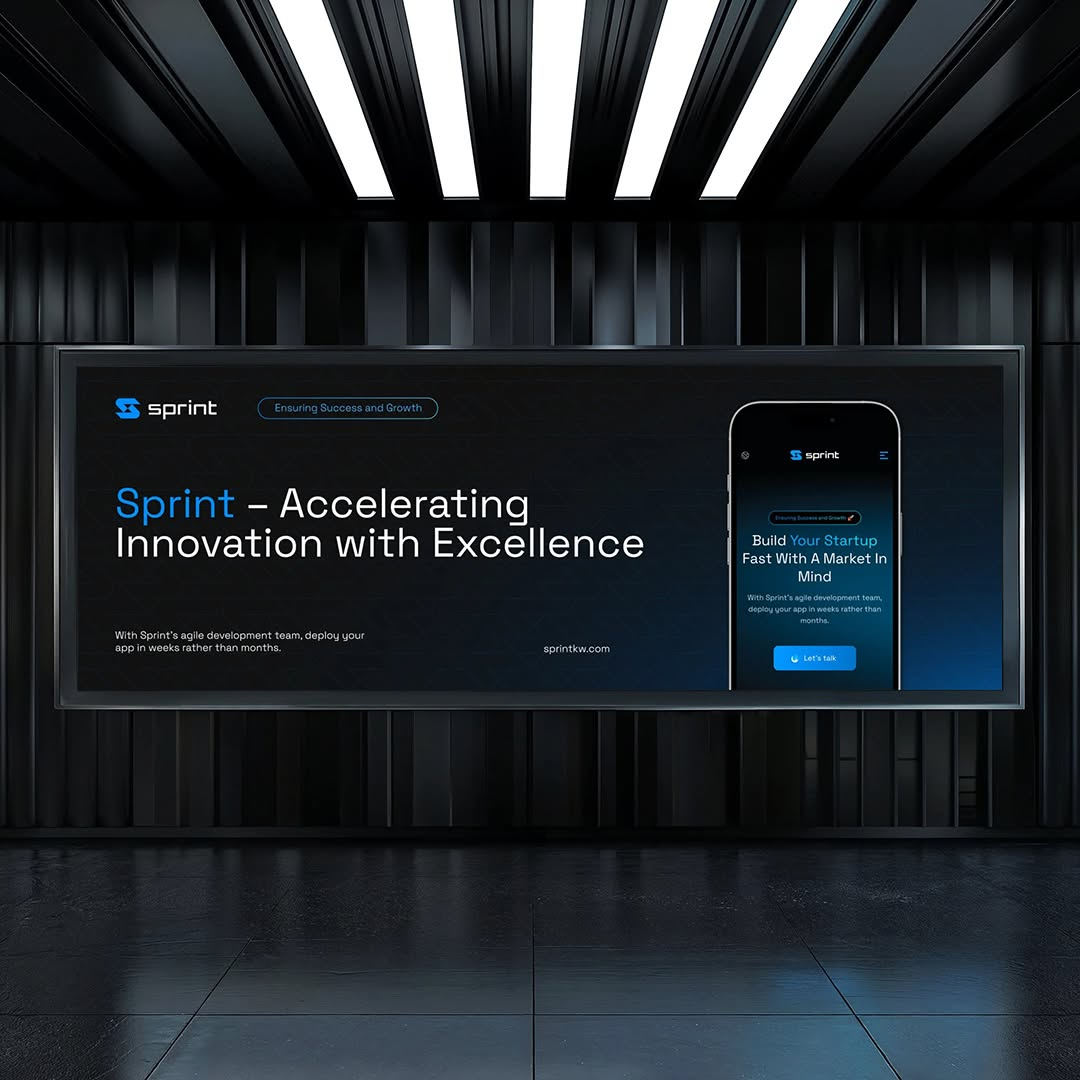
Task: Click the 'Ensuring Success and Growth' billboard badge
Action: 348,408
